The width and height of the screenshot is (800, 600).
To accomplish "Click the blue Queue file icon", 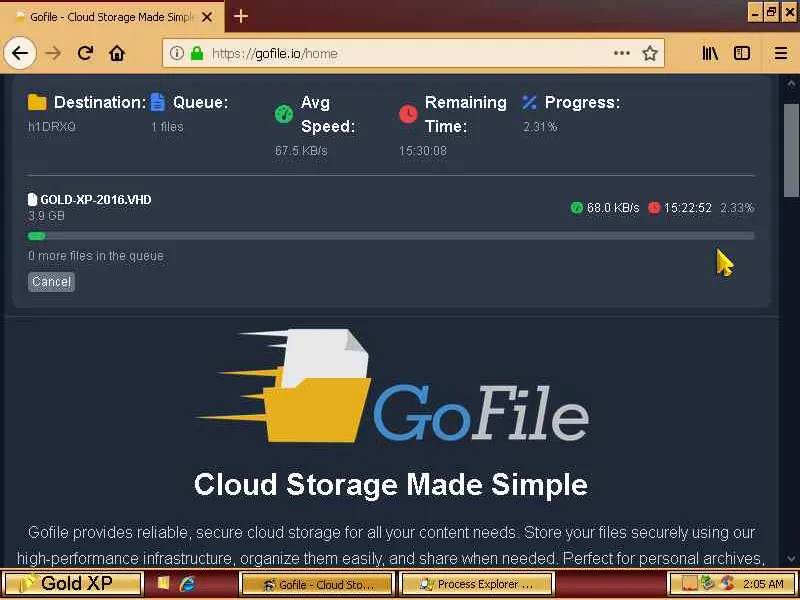I will [158, 102].
